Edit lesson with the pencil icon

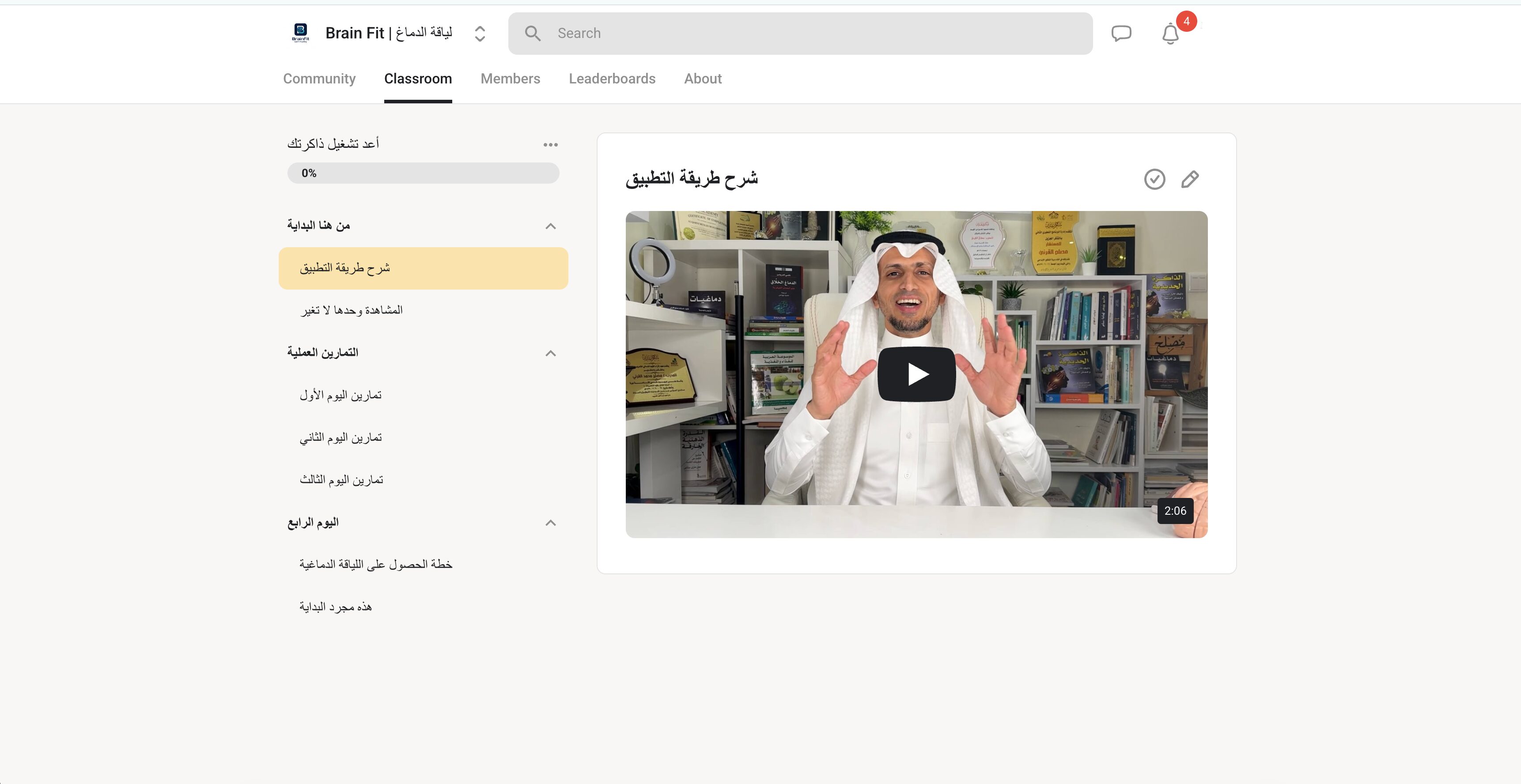pyautogui.click(x=1190, y=179)
